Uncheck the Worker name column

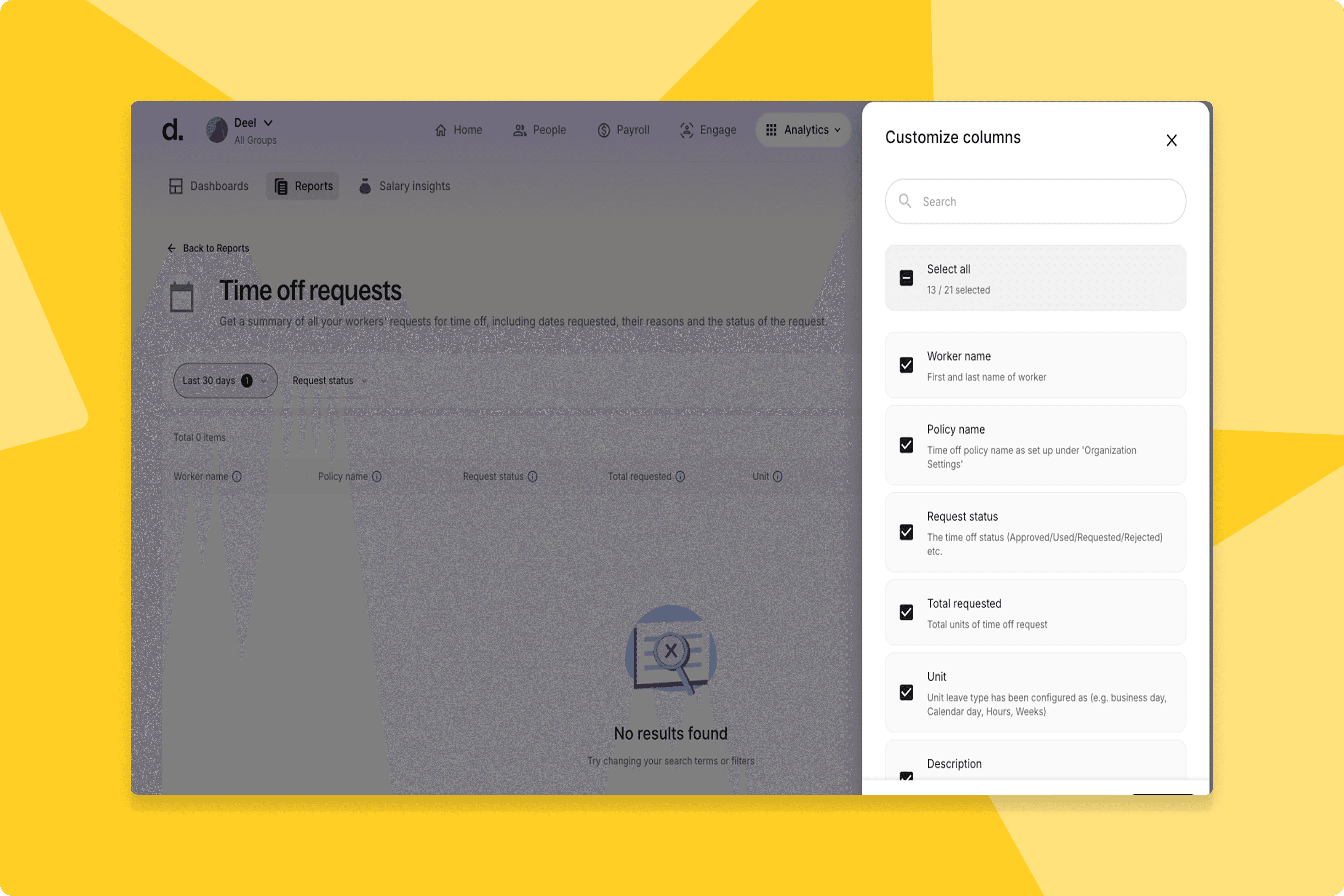(x=906, y=365)
